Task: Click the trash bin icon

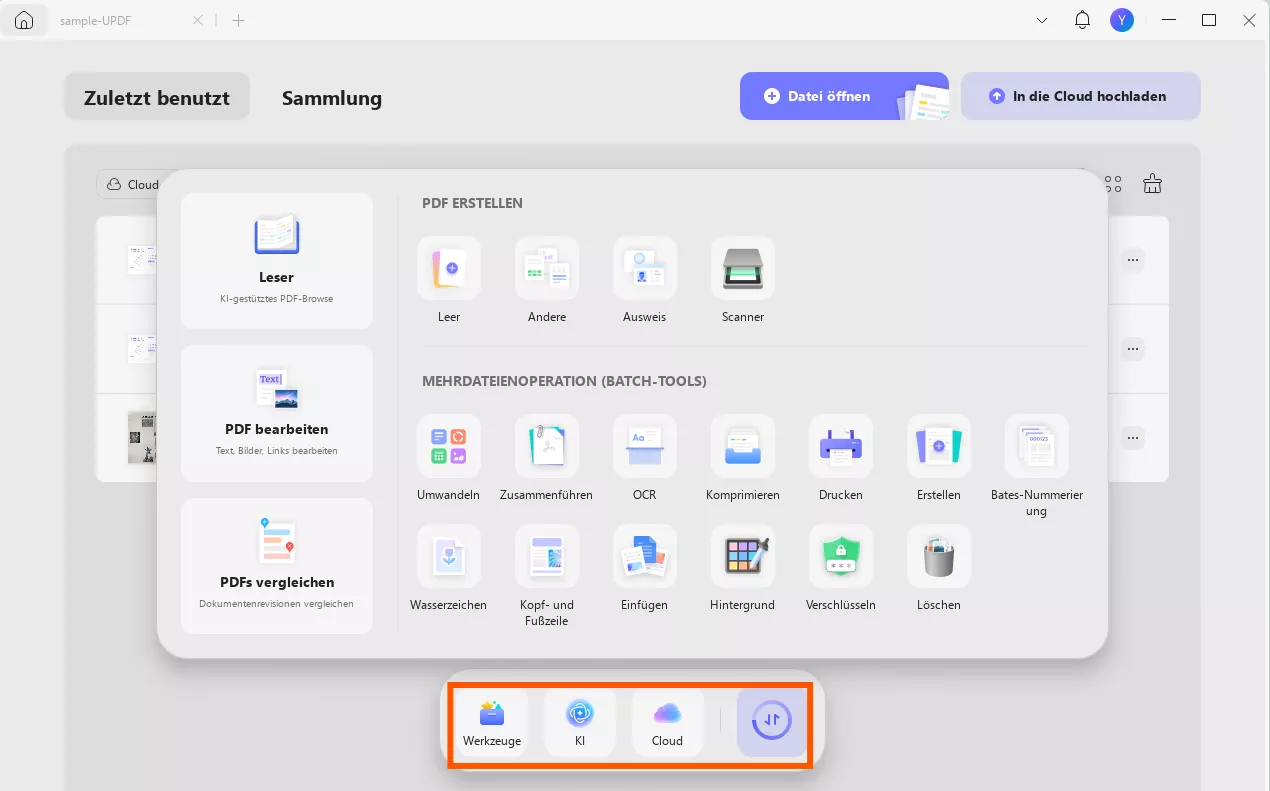Action: point(1153,184)
